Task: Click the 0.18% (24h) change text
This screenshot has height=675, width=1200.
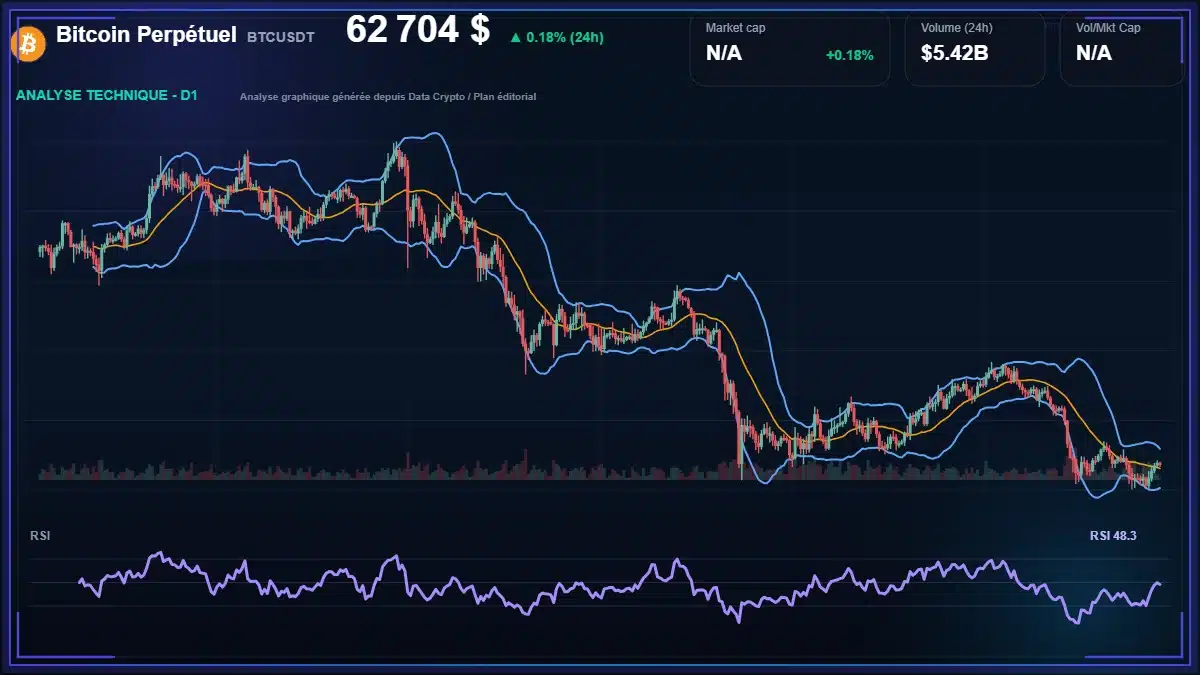Action: (565, 38)
